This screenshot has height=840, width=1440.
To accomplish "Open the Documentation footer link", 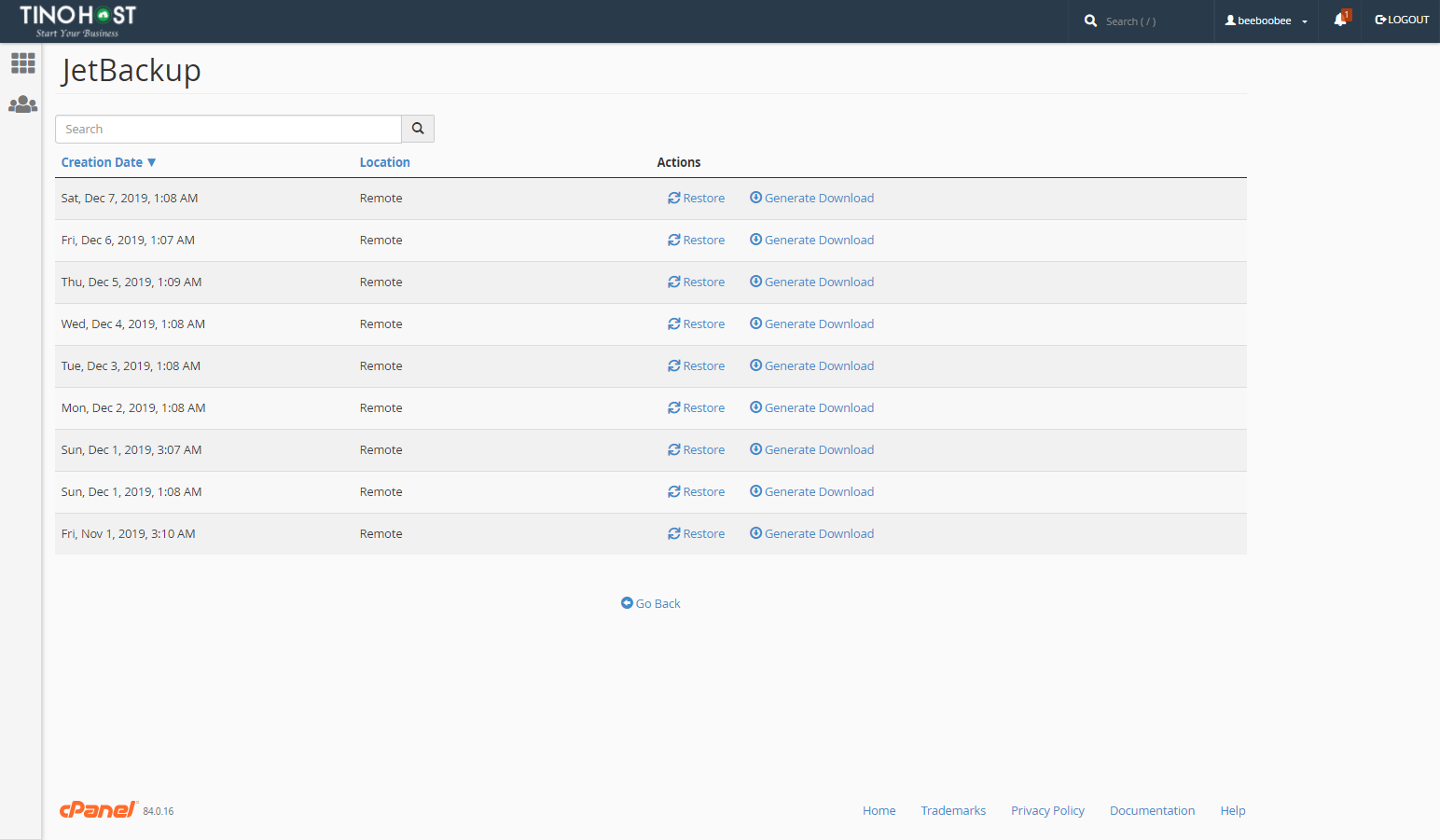I will pos(1152,810).
